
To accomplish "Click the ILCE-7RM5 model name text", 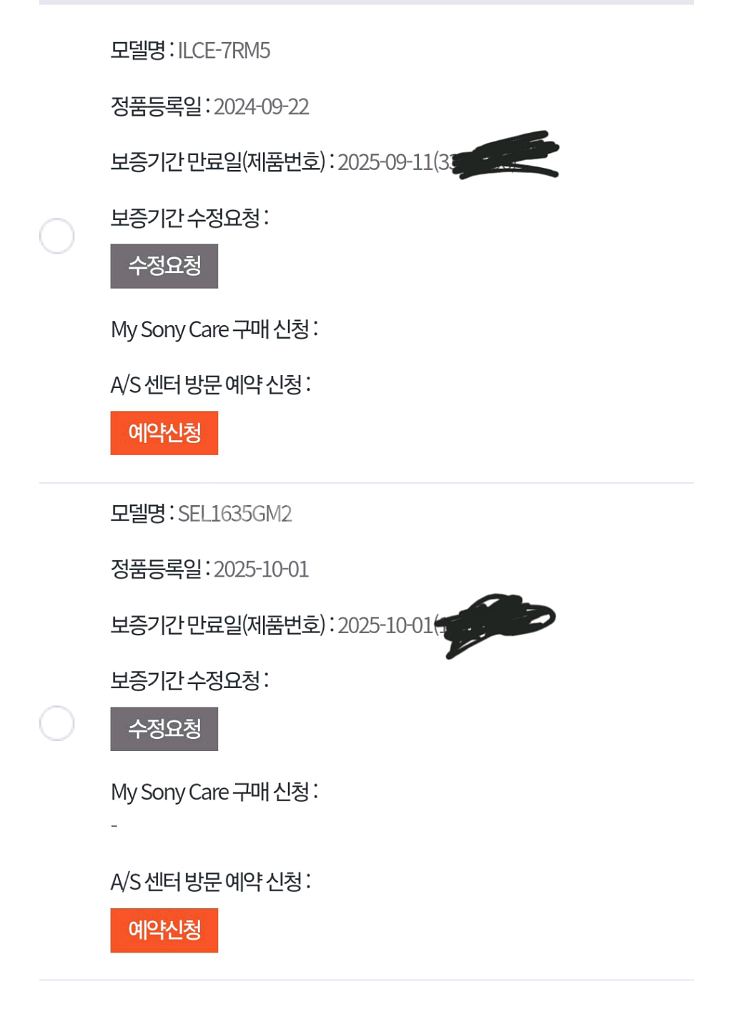I will coord(224,50).
